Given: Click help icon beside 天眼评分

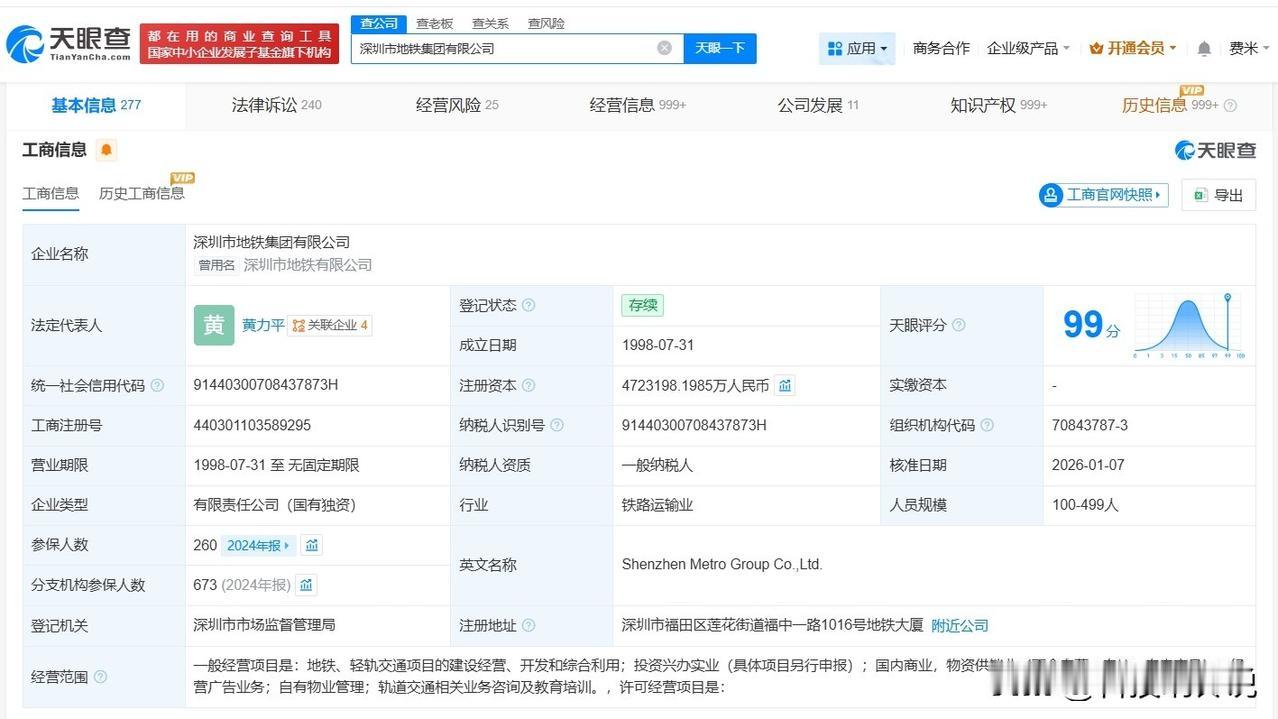Looking at the screenshot, I should (959, 325).
